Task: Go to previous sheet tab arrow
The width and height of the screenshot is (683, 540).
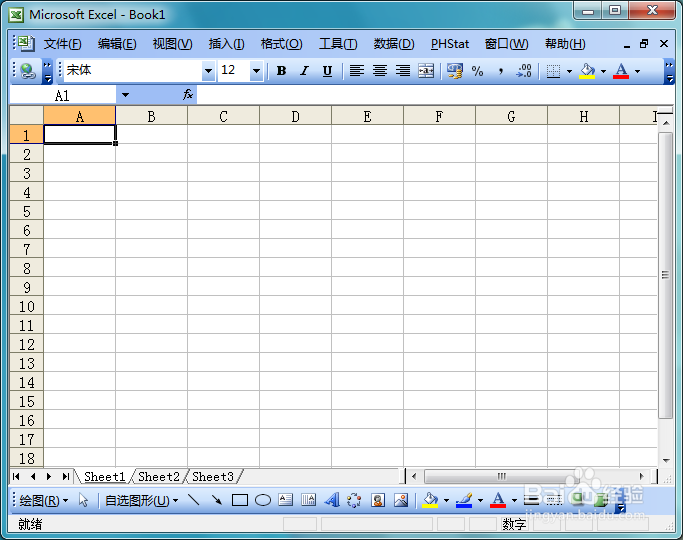Action: tap(33, 476)
